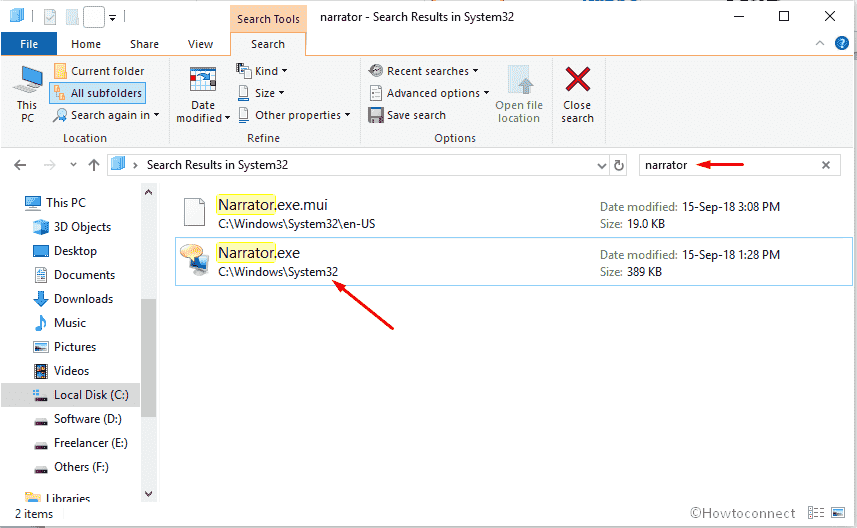Open the Help question mark icon
The height and width of the screenshot is (528, 857).
842,43
